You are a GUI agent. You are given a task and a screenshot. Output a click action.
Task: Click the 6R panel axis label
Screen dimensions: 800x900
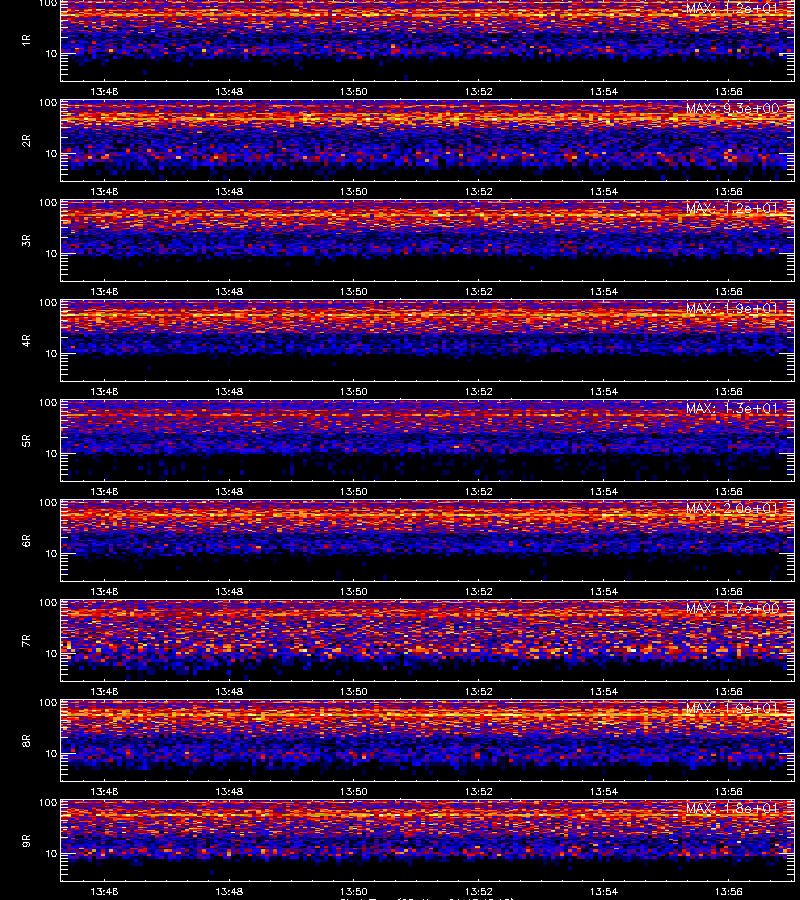tap(26, 541)
